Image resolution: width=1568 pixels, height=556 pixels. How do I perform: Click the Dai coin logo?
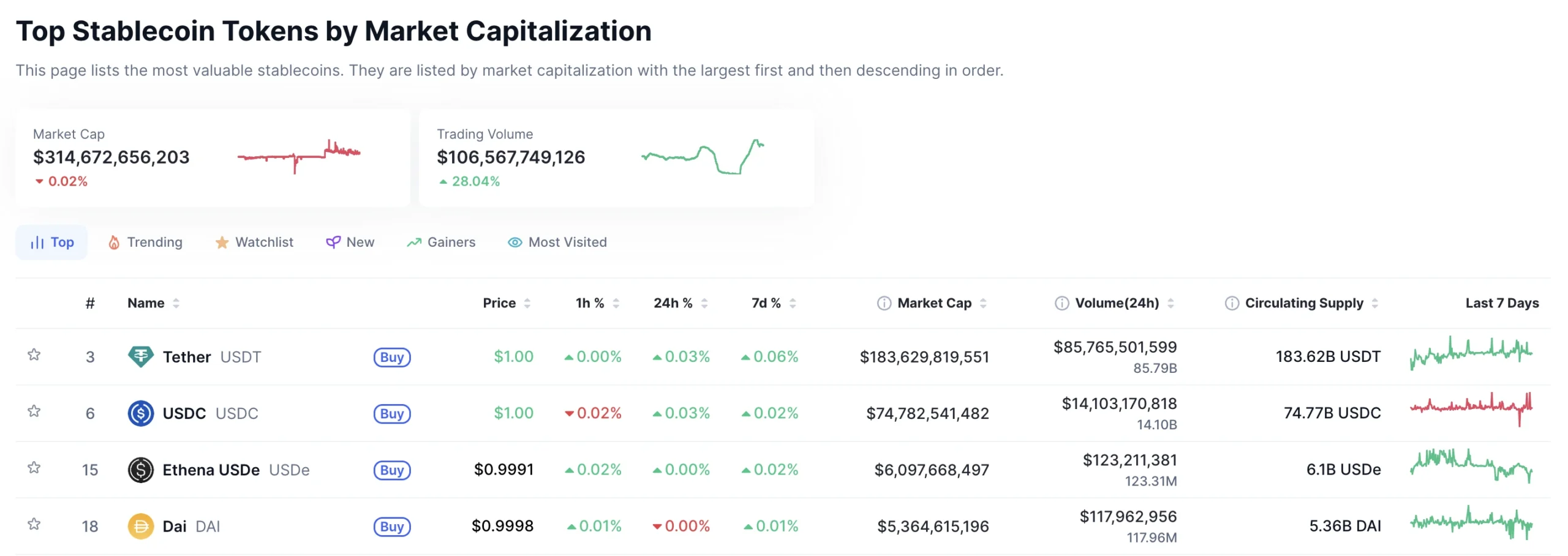[140, 526]
